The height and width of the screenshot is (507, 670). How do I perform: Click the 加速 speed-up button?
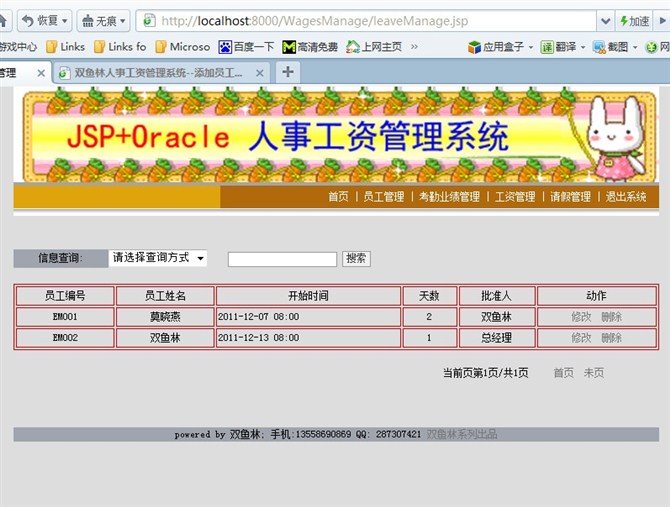pyautogui.click(x=634, y=21)
